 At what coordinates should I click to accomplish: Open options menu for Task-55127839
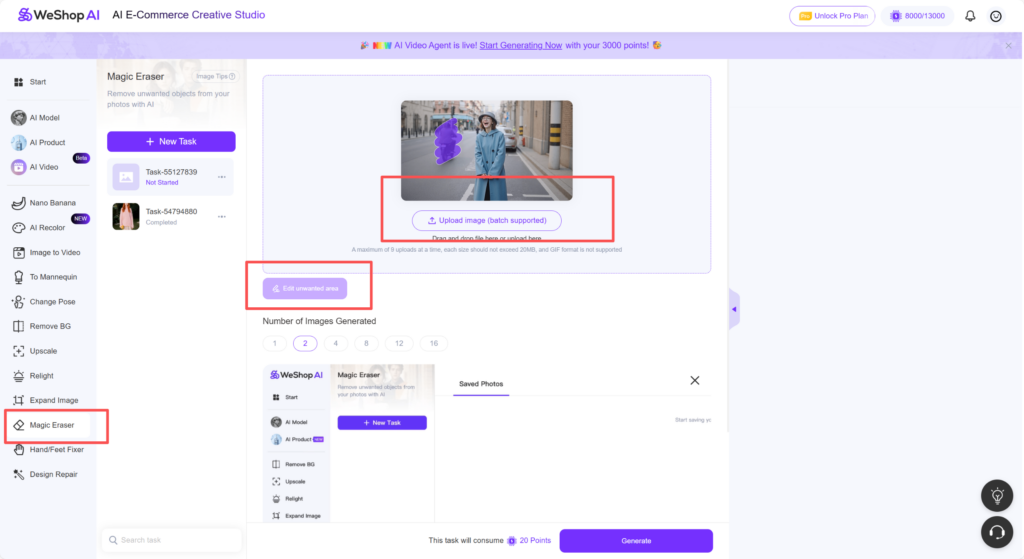[x=222, y=177]
